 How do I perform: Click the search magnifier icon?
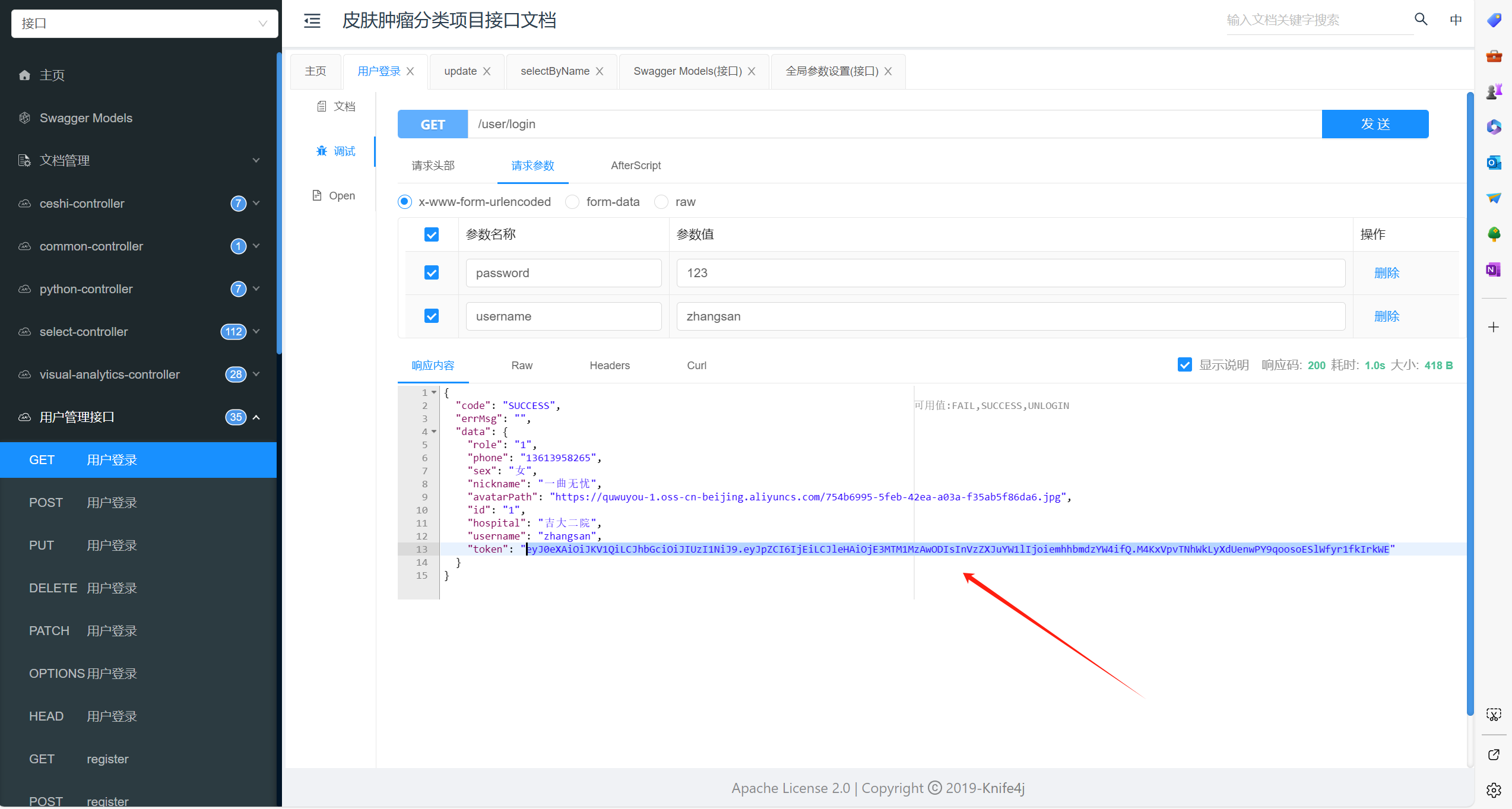[1421, 20]
